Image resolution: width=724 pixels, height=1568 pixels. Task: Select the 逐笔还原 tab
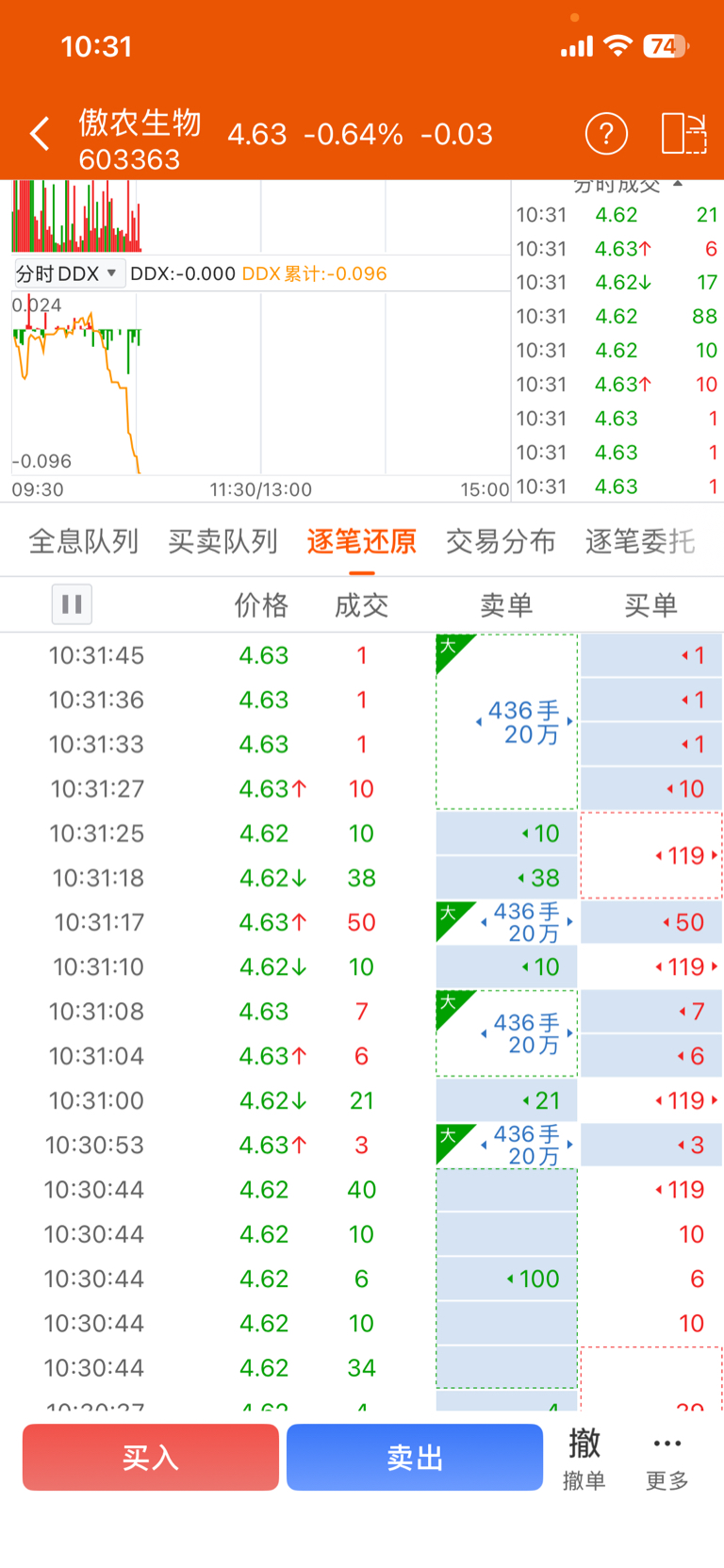tap(362, 541)
